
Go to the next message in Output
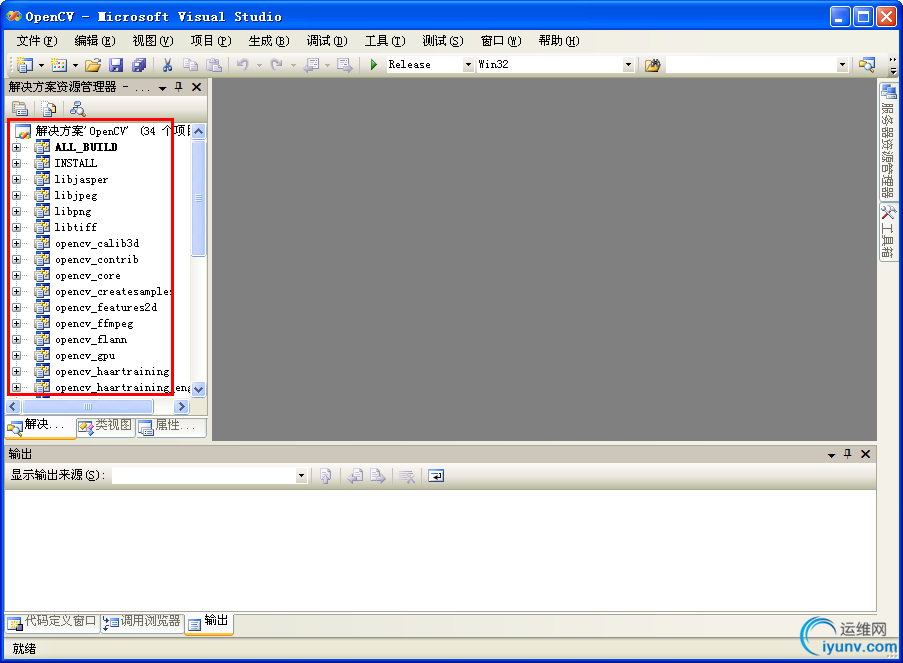[378, 476]
